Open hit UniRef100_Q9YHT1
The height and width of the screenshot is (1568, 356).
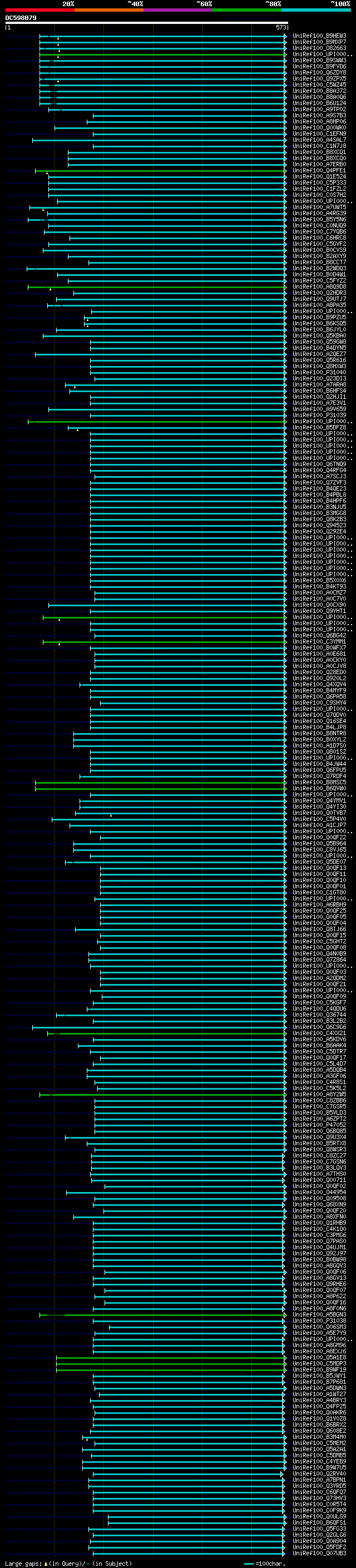click(319, 611)
